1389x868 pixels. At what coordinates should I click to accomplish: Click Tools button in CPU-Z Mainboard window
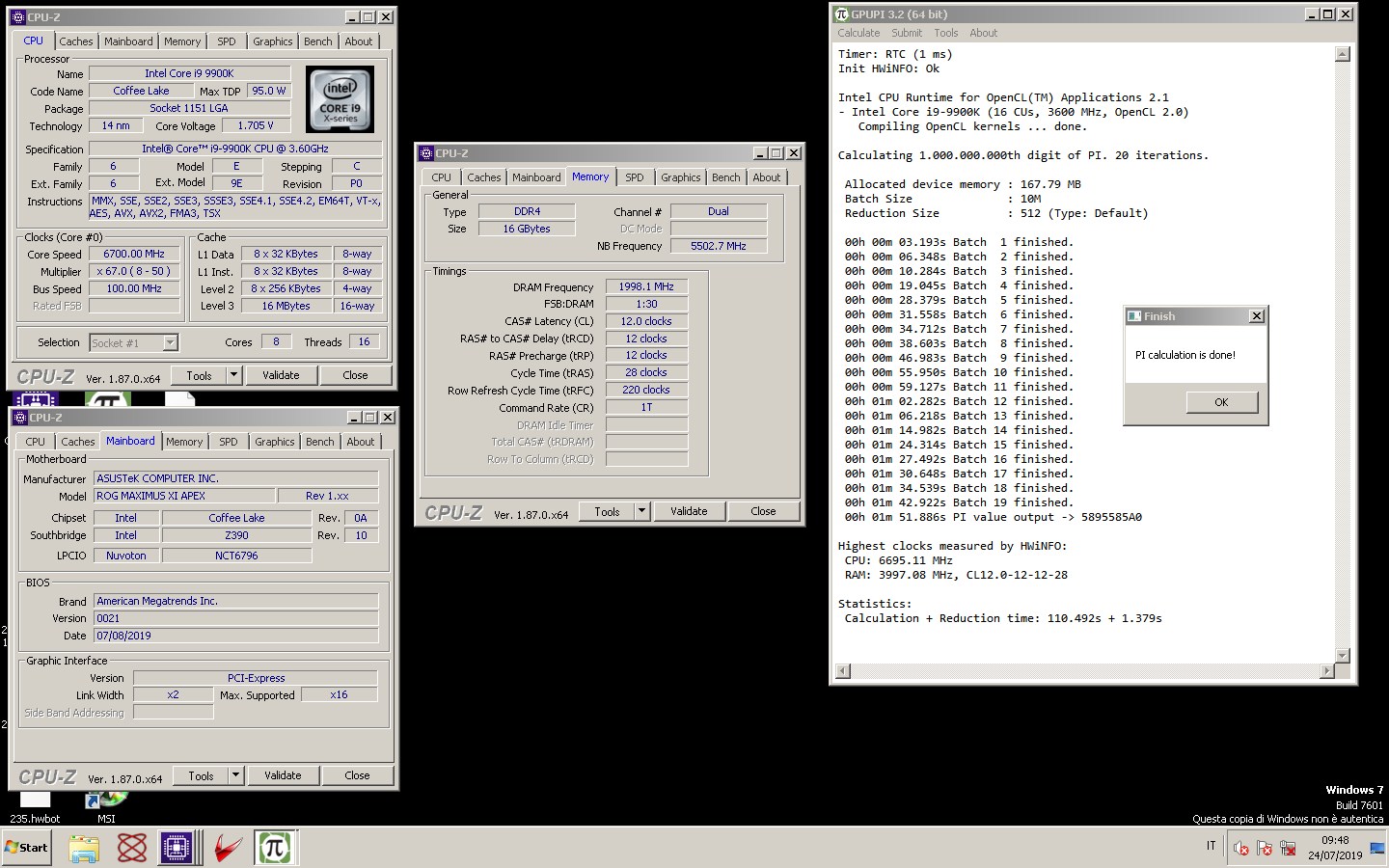(x=201, y=775)
